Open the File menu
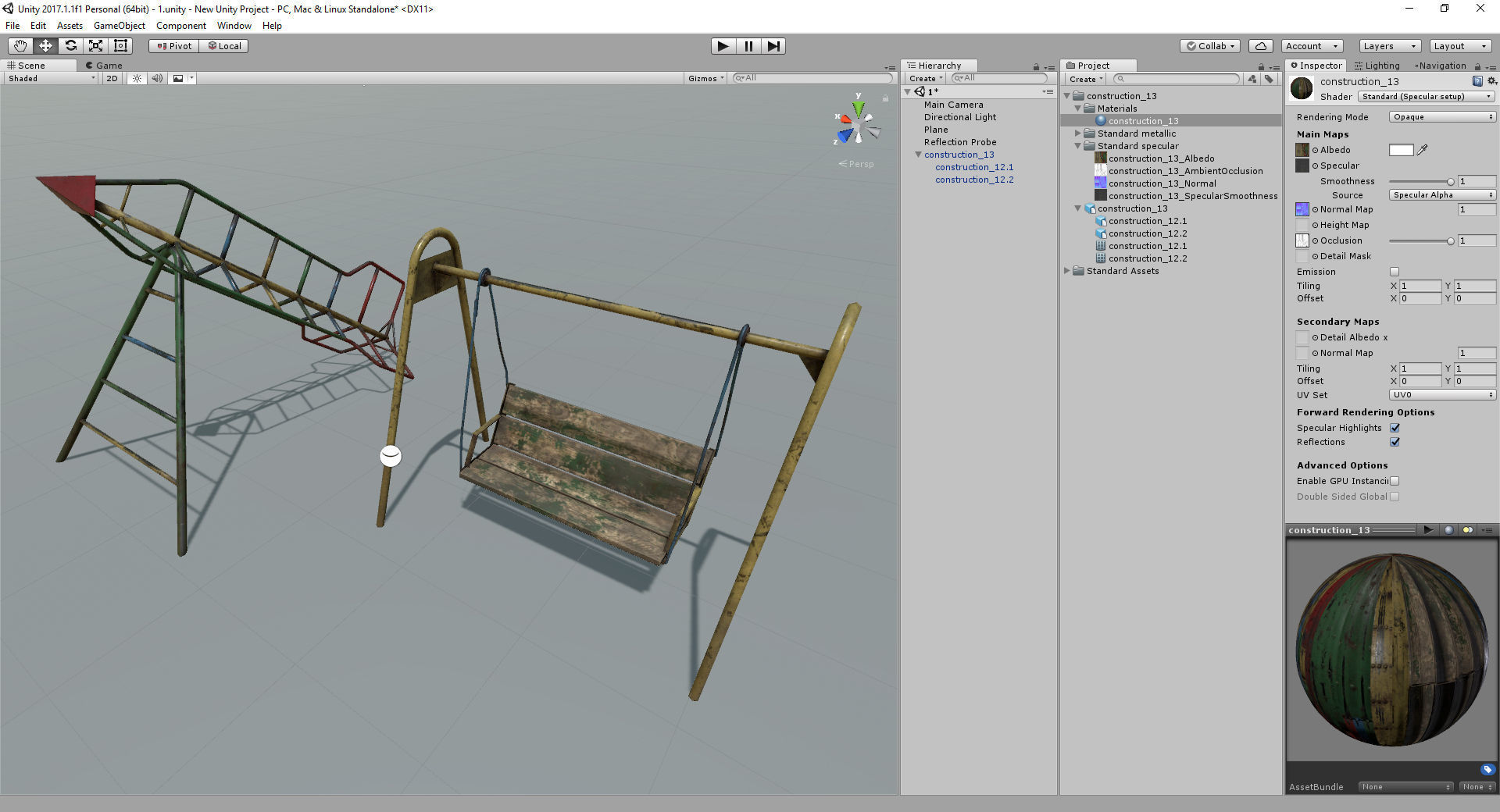1500x812 pixels. (12, 26)
